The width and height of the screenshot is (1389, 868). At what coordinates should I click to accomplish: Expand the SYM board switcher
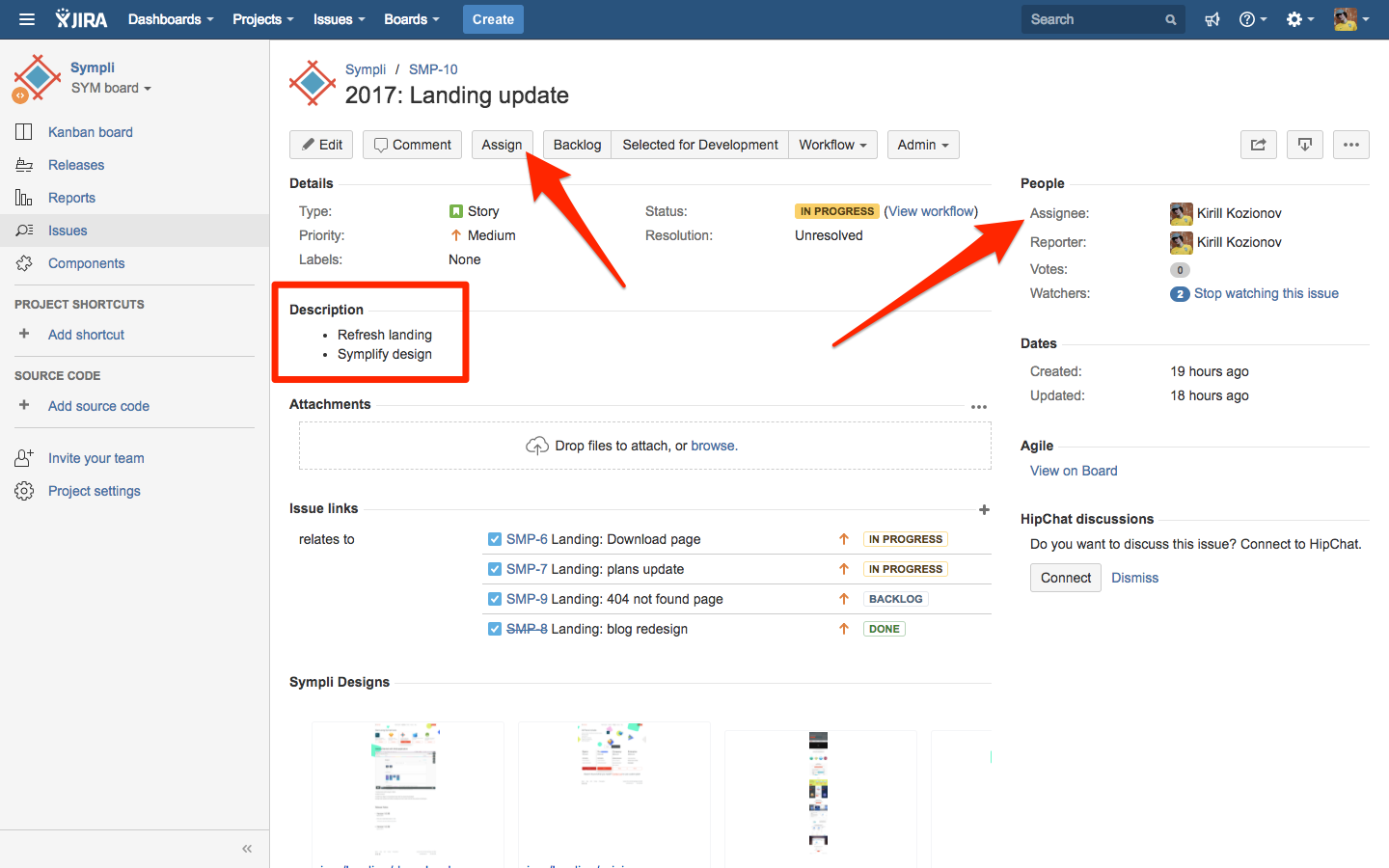(x=111, y=88)
